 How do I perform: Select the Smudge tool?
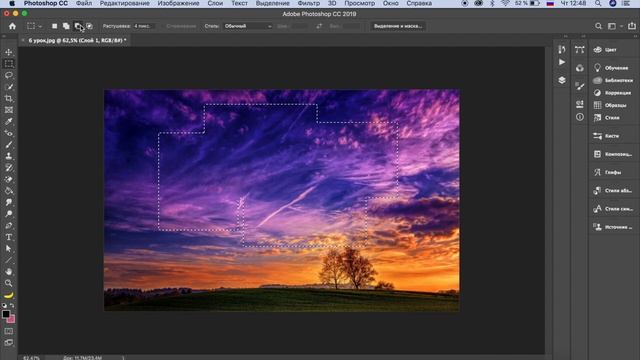(9, 202)
